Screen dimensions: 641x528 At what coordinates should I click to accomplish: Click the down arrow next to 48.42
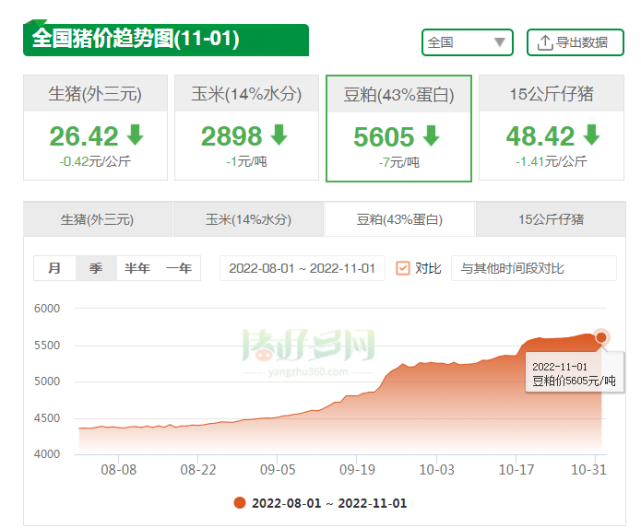591,135
